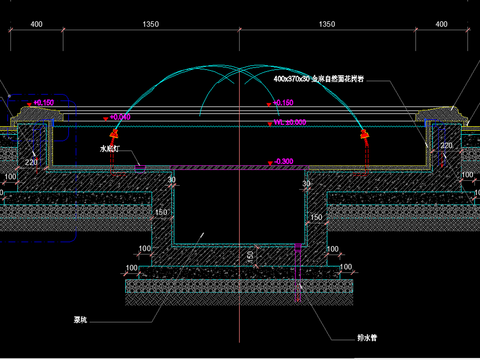Click the magenta drain pipe in pump pit
The height and width of the screenshot is (360, 480).
coord(298,273)
